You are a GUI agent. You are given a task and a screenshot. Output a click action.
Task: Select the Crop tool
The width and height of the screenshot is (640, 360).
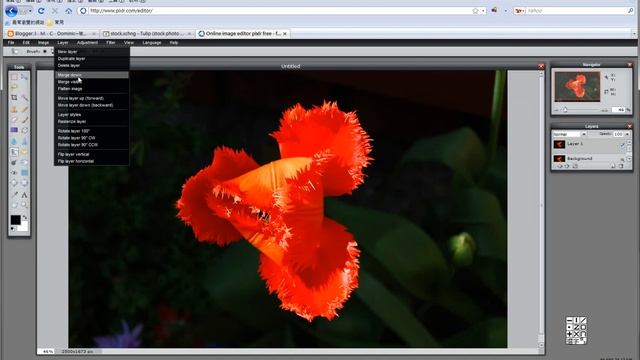[14, 98]
